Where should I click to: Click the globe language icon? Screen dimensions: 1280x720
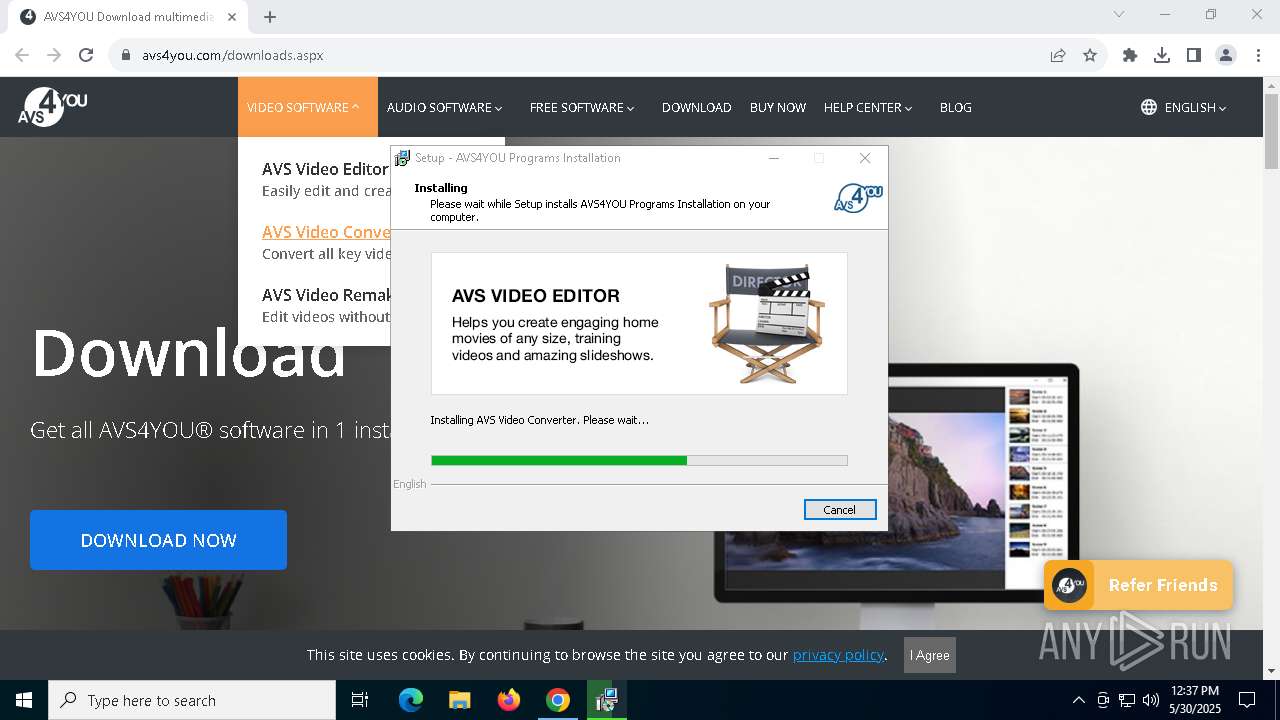1149,107
